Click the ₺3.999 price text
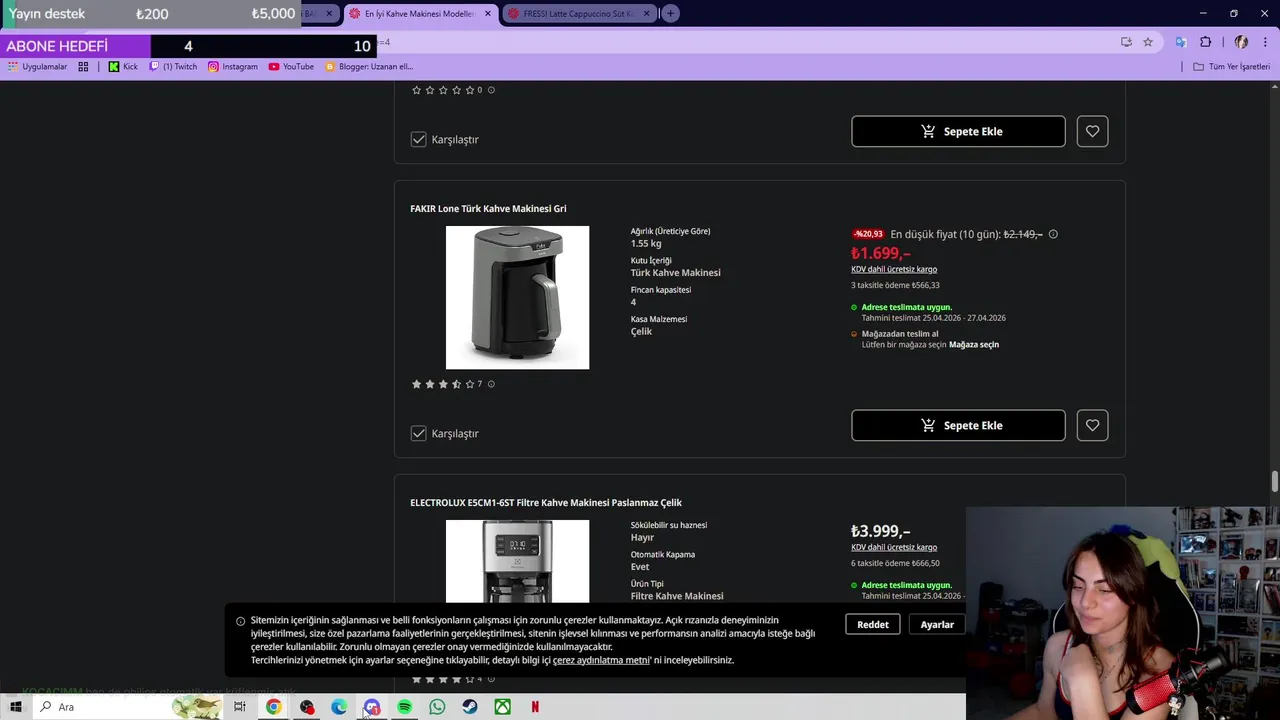Viewport: 1280px width, 720px height. coord(880,531)
